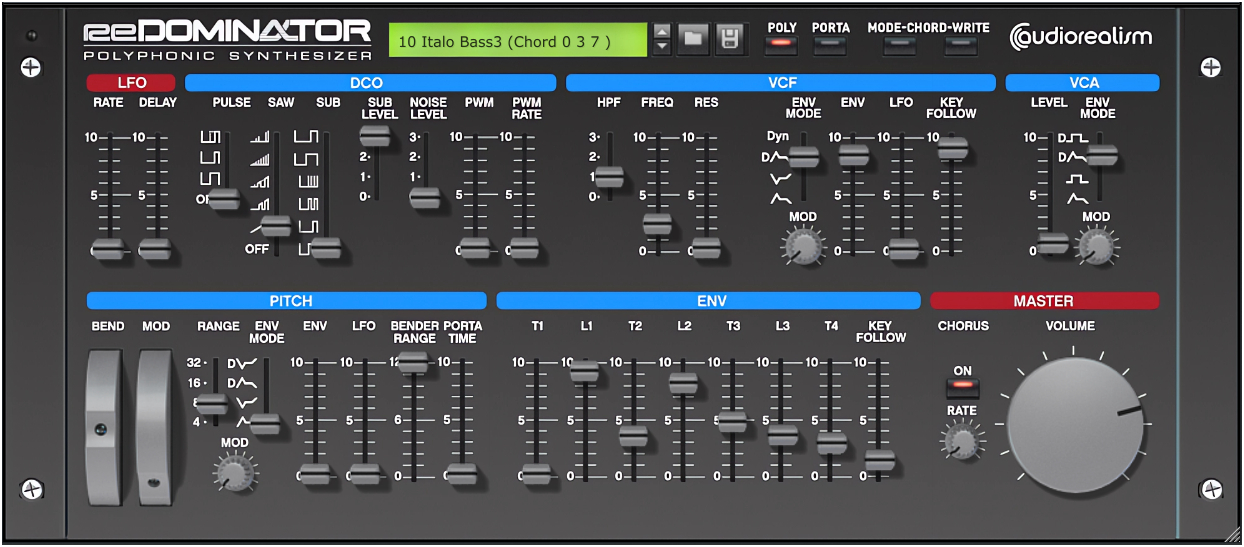Click the blue DCO section header

coord(370,83)
